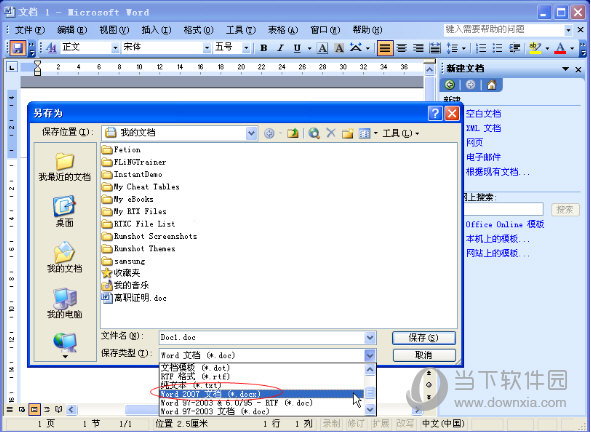Select RTF 格式 (*.rtf) option
Viewport: 591px width, 432px height.
pyautogui.click(x=262, y=376)
